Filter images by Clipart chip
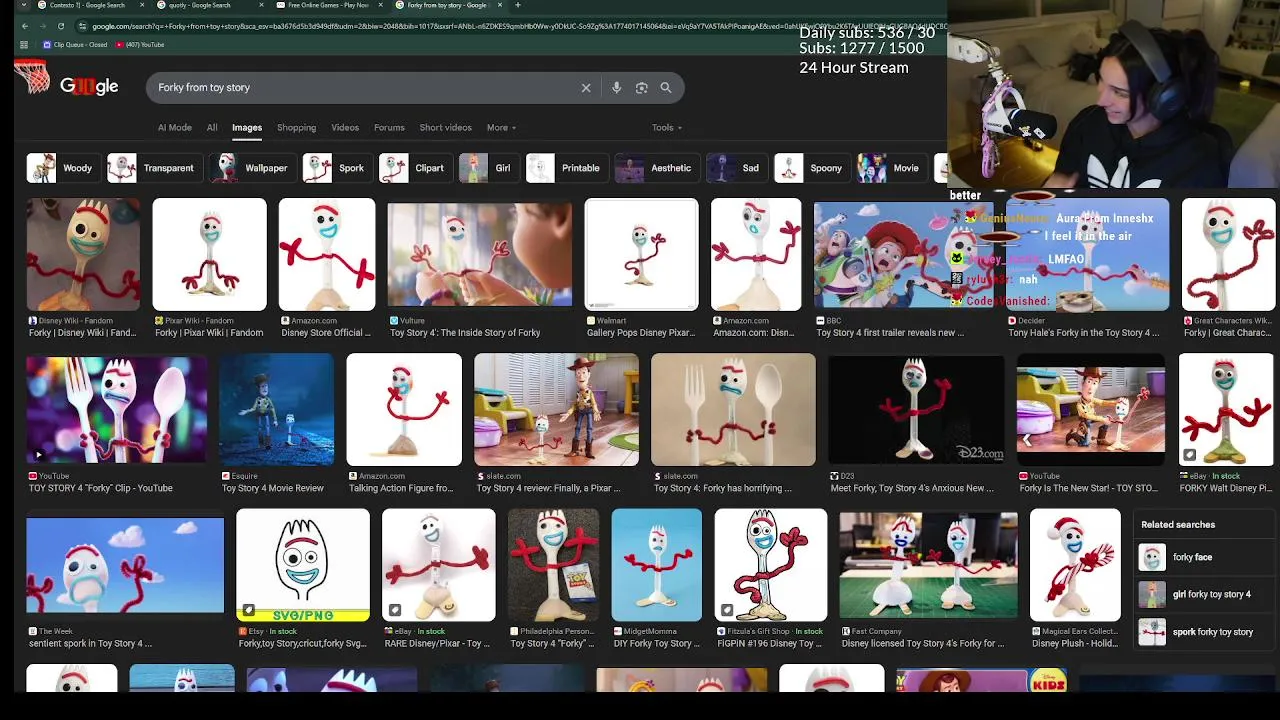Screen dimensions: 1280x720 414,168
